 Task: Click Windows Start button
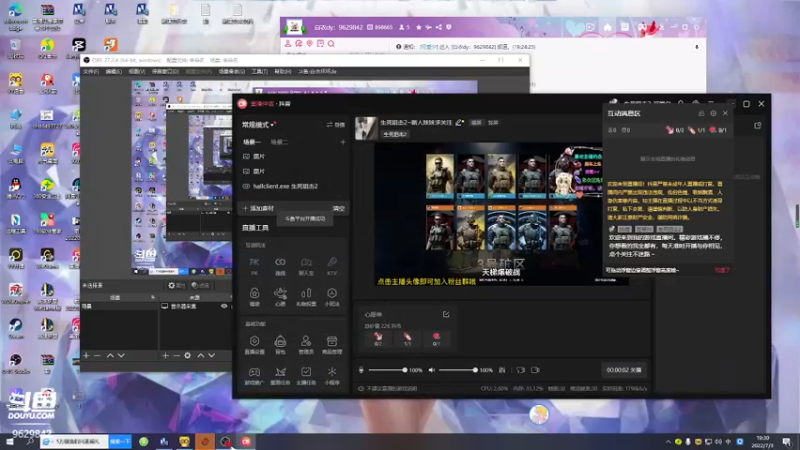pyautogui.click(x=10, y=441)
